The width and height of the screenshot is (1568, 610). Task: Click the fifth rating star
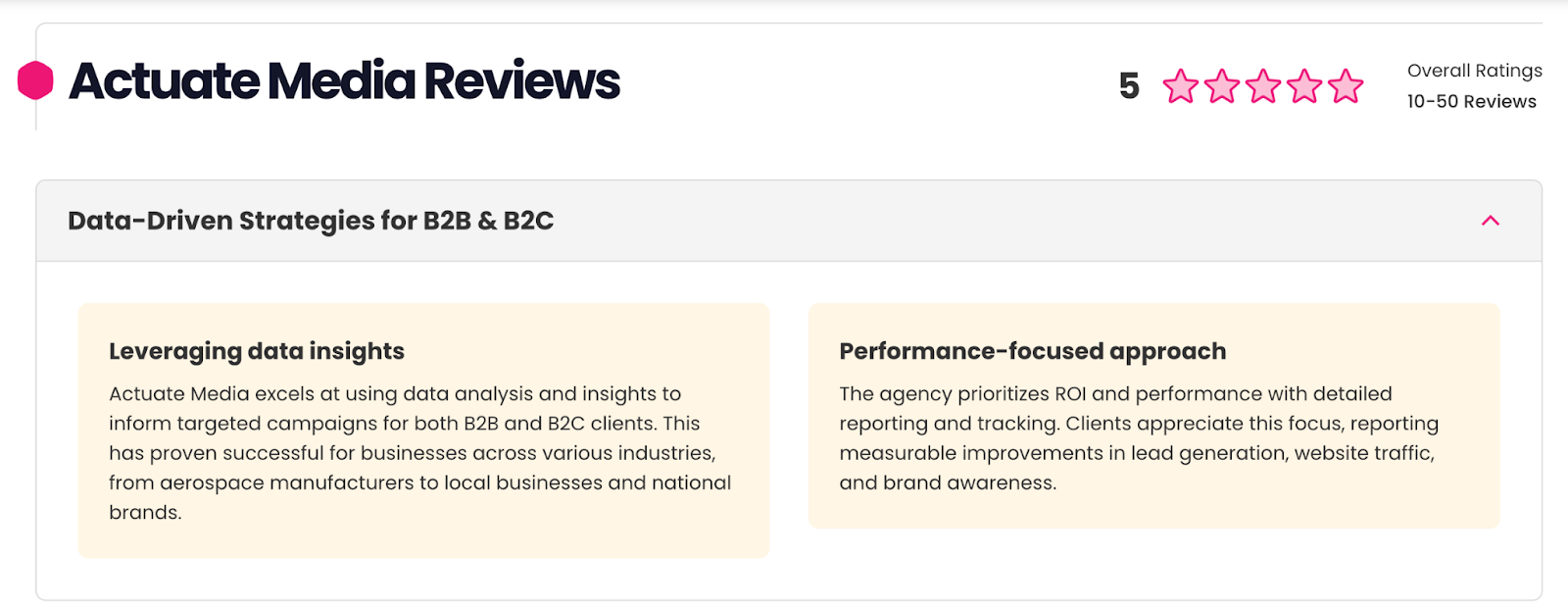click(x=1346, y=86)
